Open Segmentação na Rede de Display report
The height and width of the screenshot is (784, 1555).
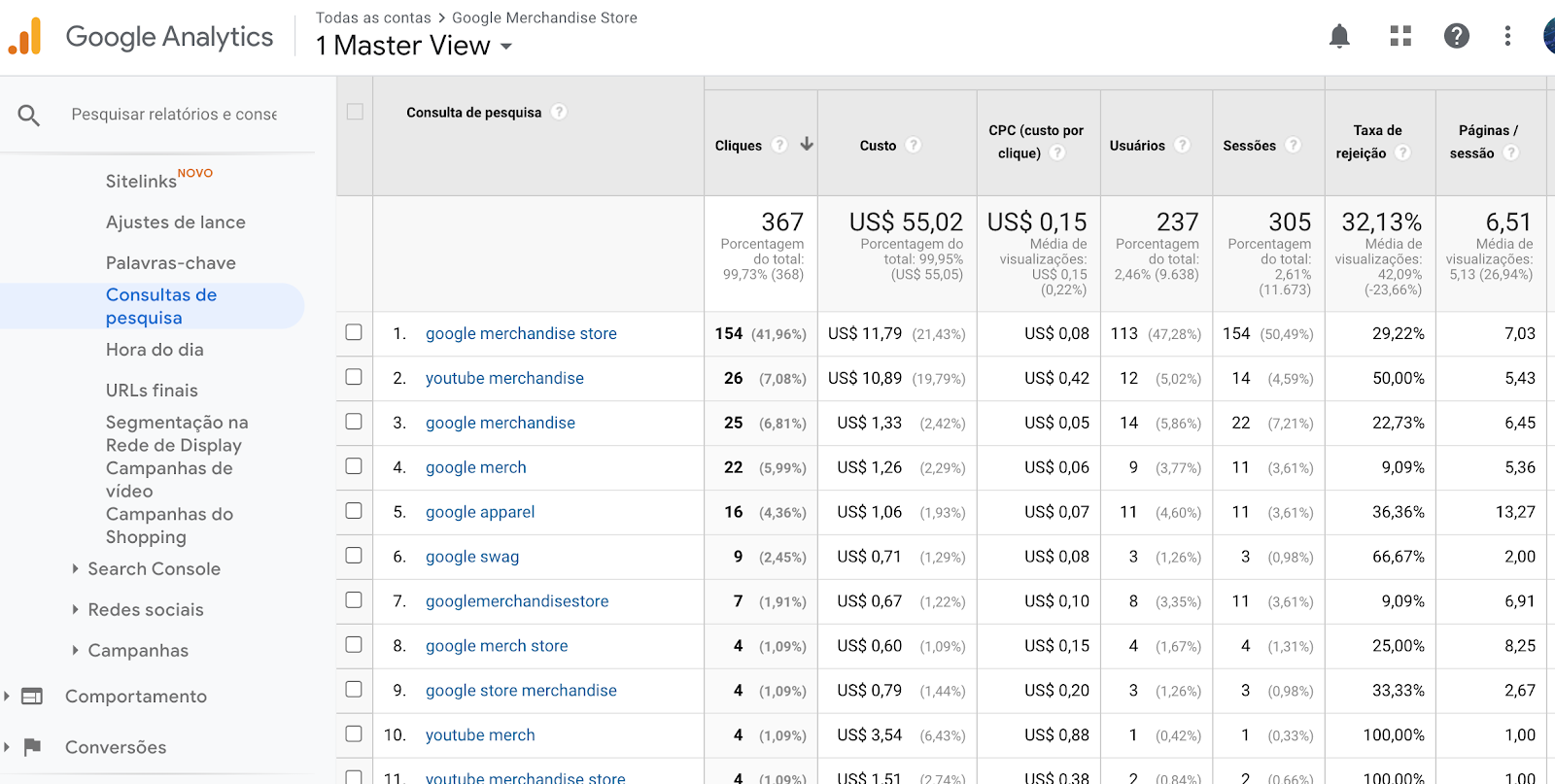177,434
